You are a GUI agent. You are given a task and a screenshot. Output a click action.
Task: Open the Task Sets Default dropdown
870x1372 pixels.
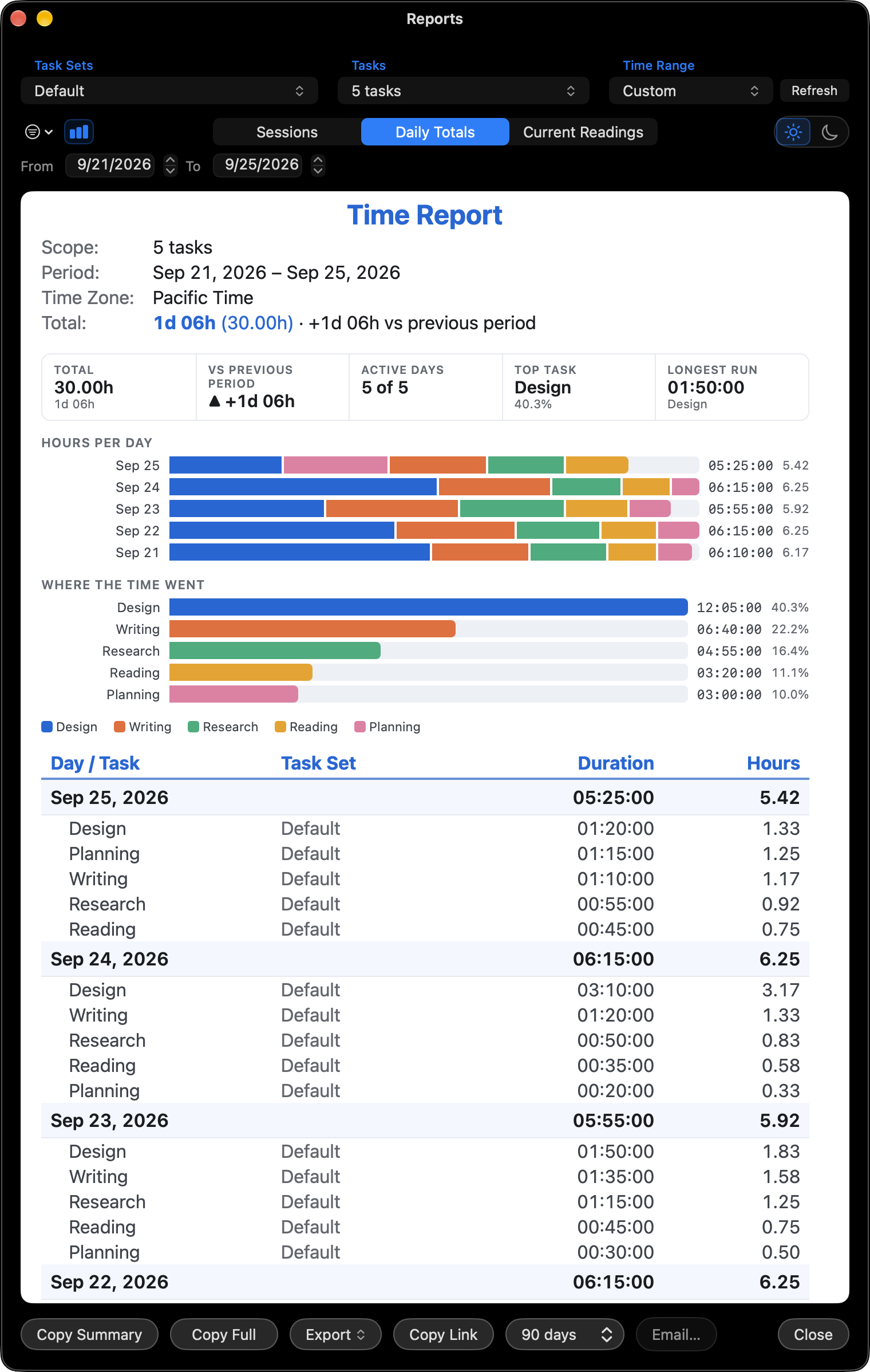169,91
